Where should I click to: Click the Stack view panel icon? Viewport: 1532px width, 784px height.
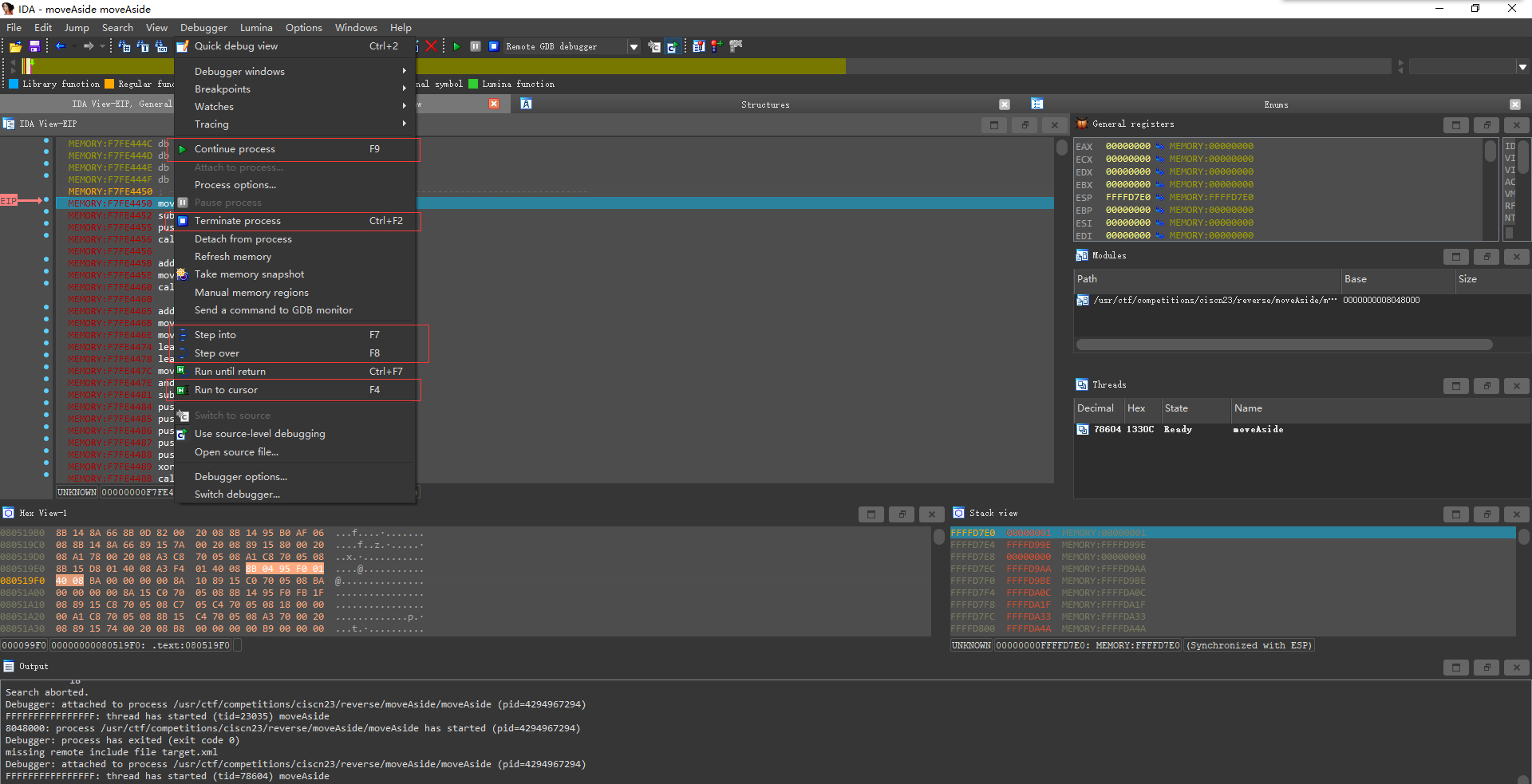pyautogui.click(x=959, y=513)
